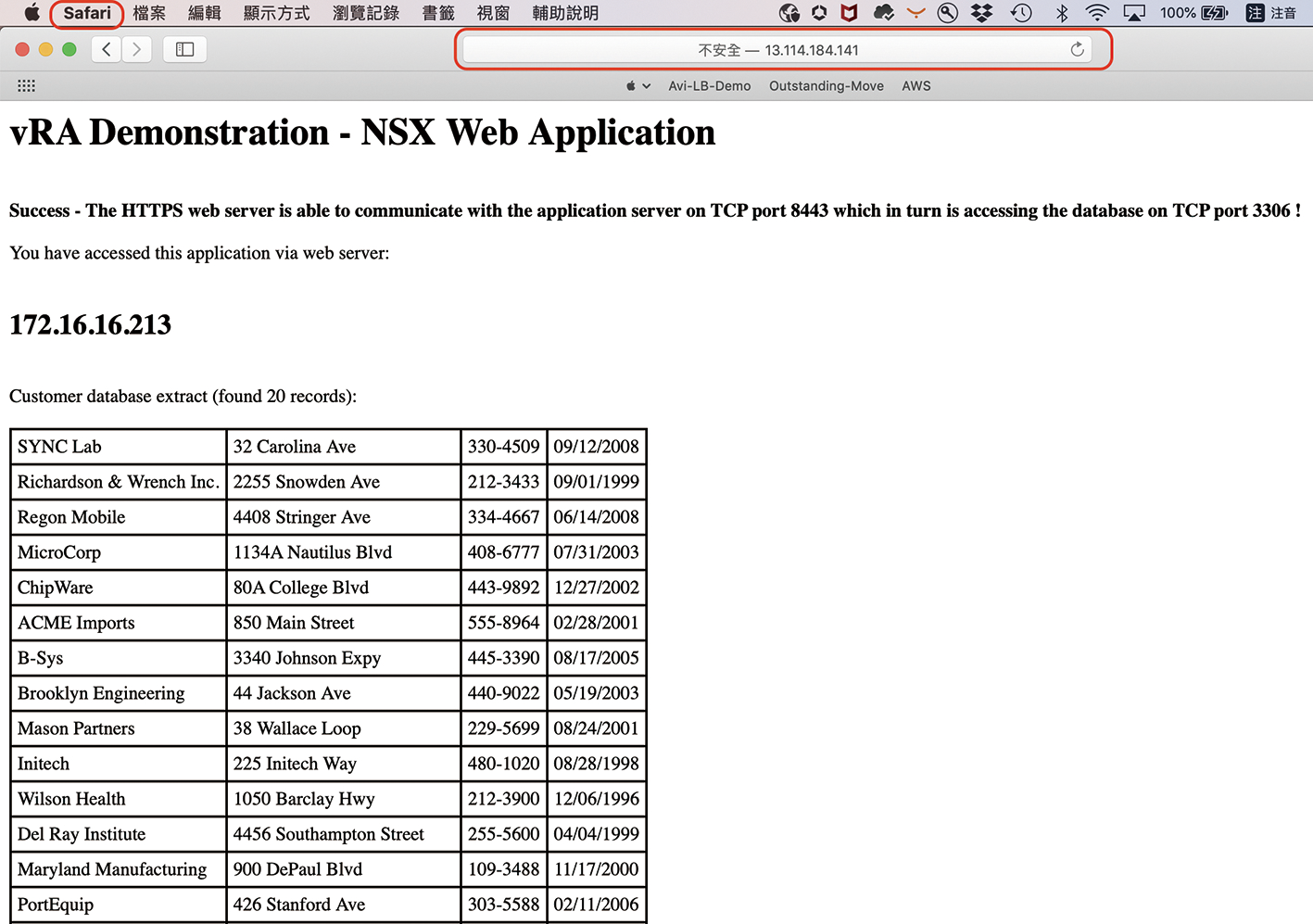Click 'Richardson & Wrench Inc.' cell
The width and height of the screenshot is (1313, 924).
tap(119, 482)
